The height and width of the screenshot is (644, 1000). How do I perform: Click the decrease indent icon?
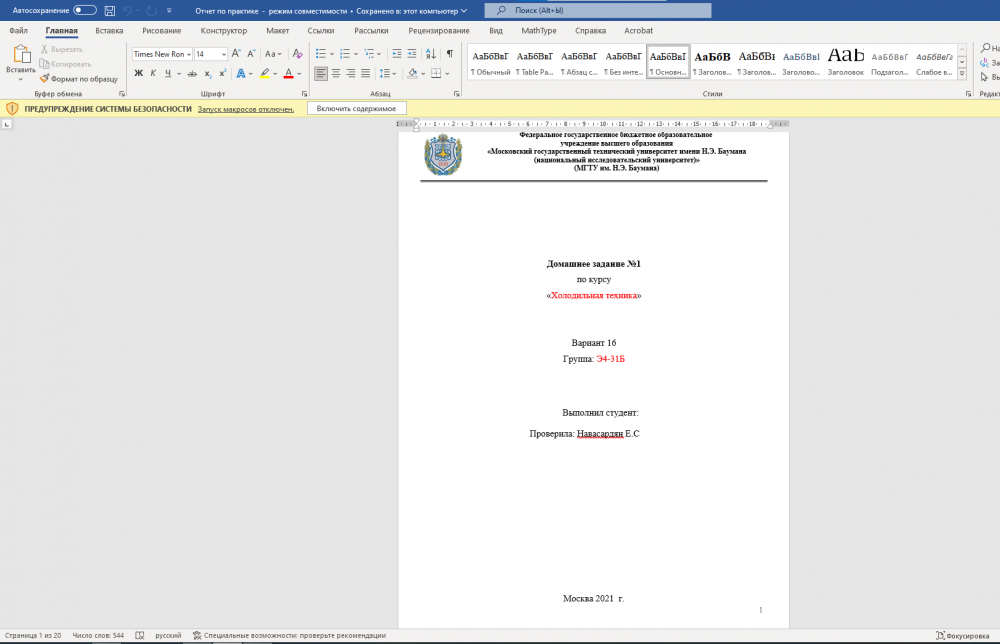pos(397,54)
